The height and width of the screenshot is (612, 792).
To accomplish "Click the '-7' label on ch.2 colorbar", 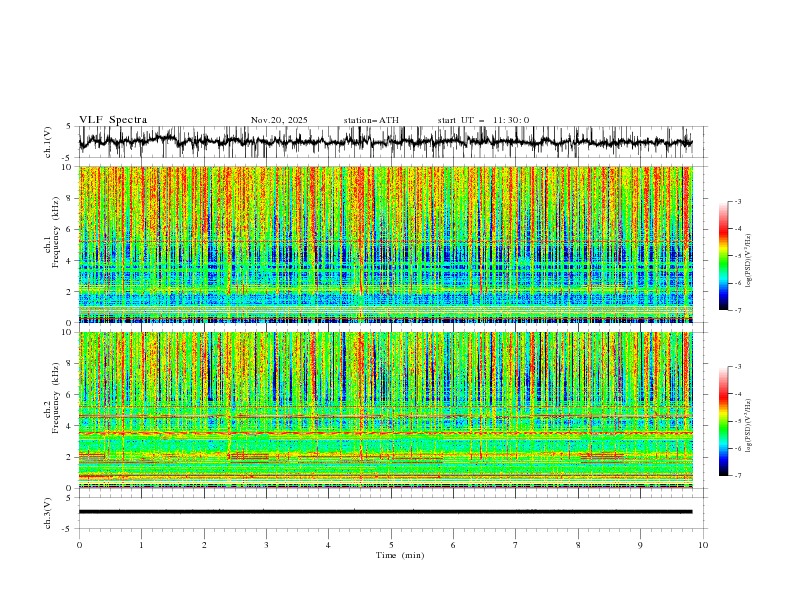I will [737, 476].
